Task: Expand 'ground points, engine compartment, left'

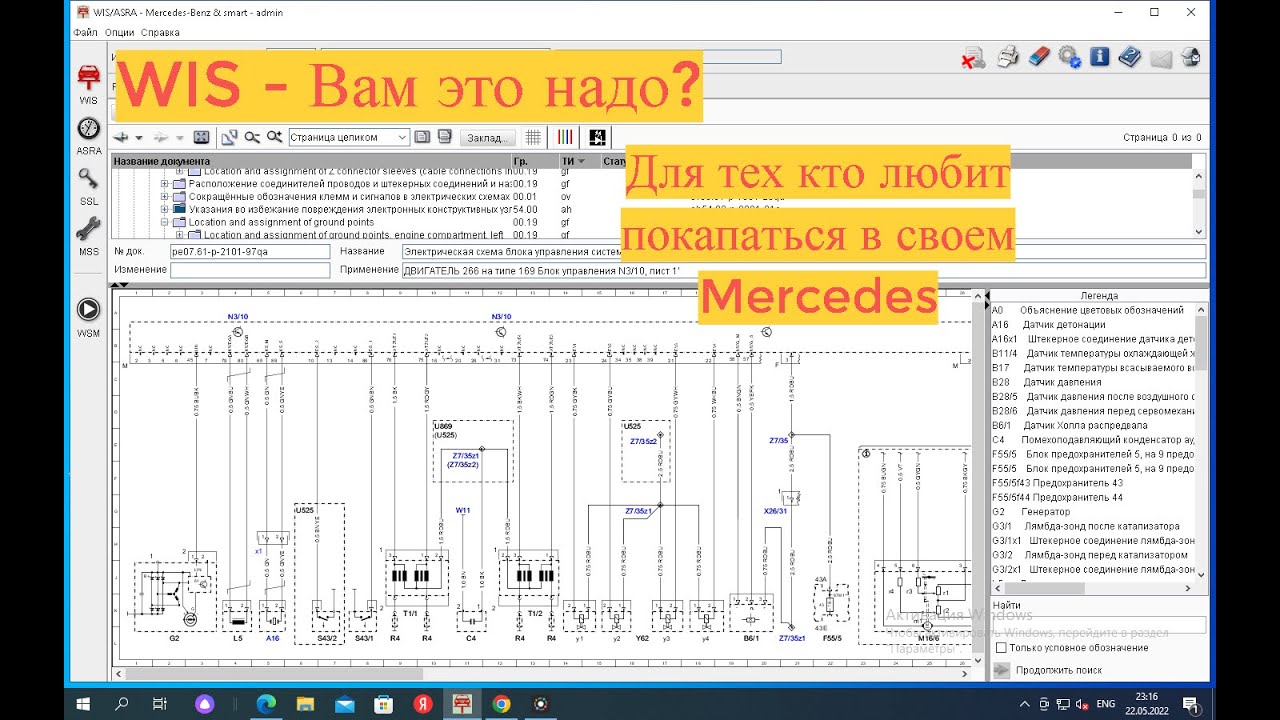Action: point(180,235)
